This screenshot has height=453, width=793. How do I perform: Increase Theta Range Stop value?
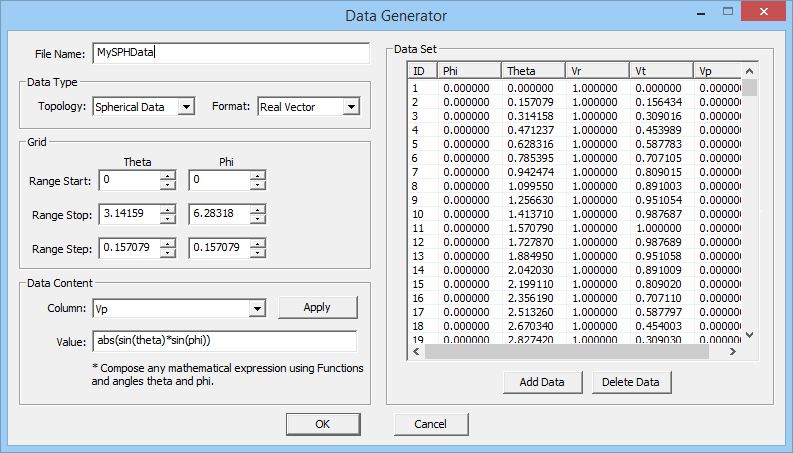click(168, 210)
